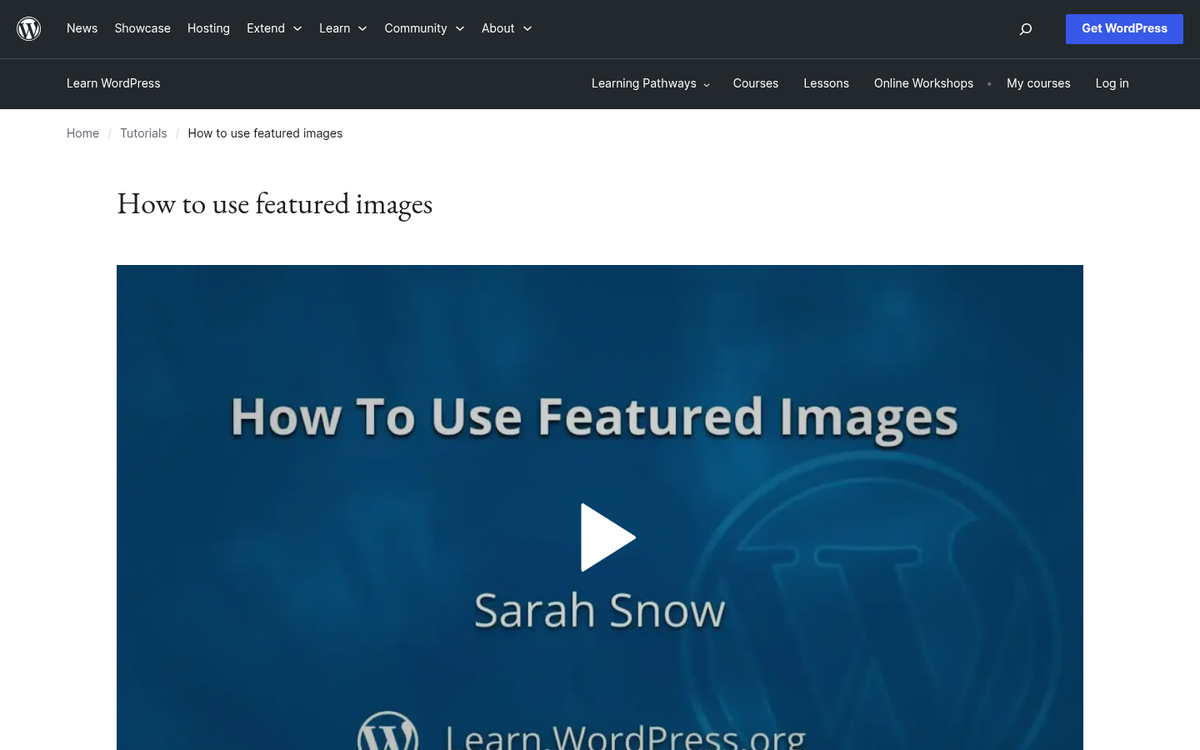Click the Get WordPress button
The image size is (1200, 750).
[1124, 29]
